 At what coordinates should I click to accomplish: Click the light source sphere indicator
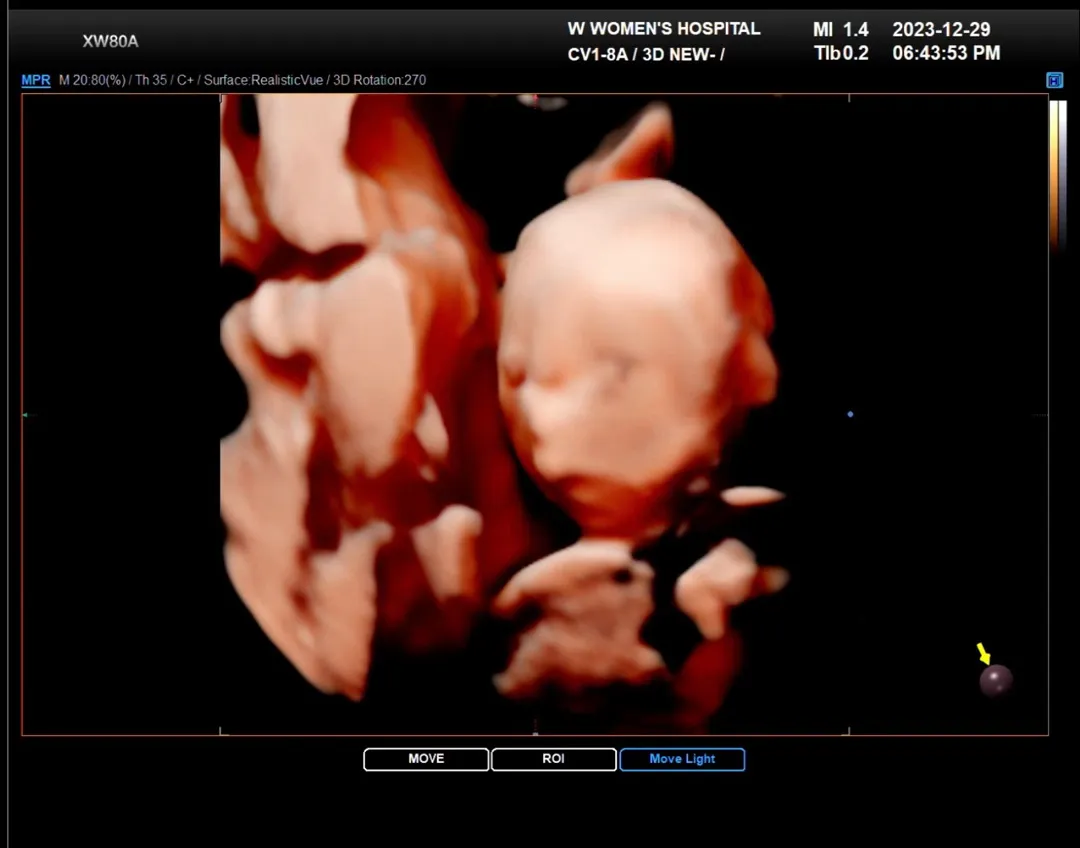coord(996,680)
